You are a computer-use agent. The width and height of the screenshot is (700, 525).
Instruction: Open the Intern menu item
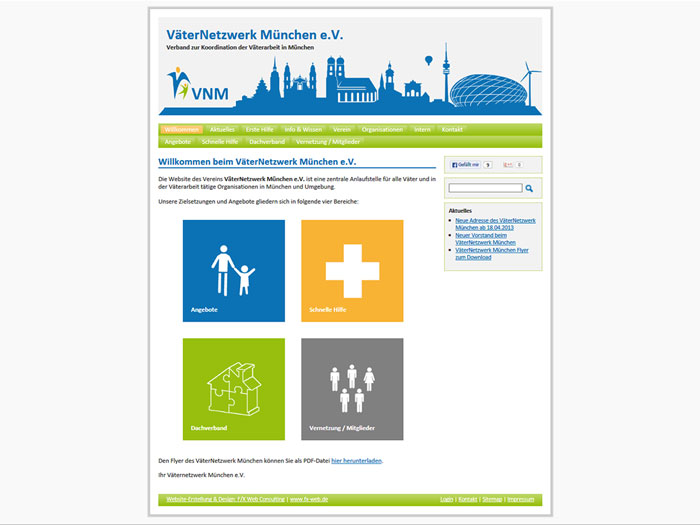[x=422, y=129]
